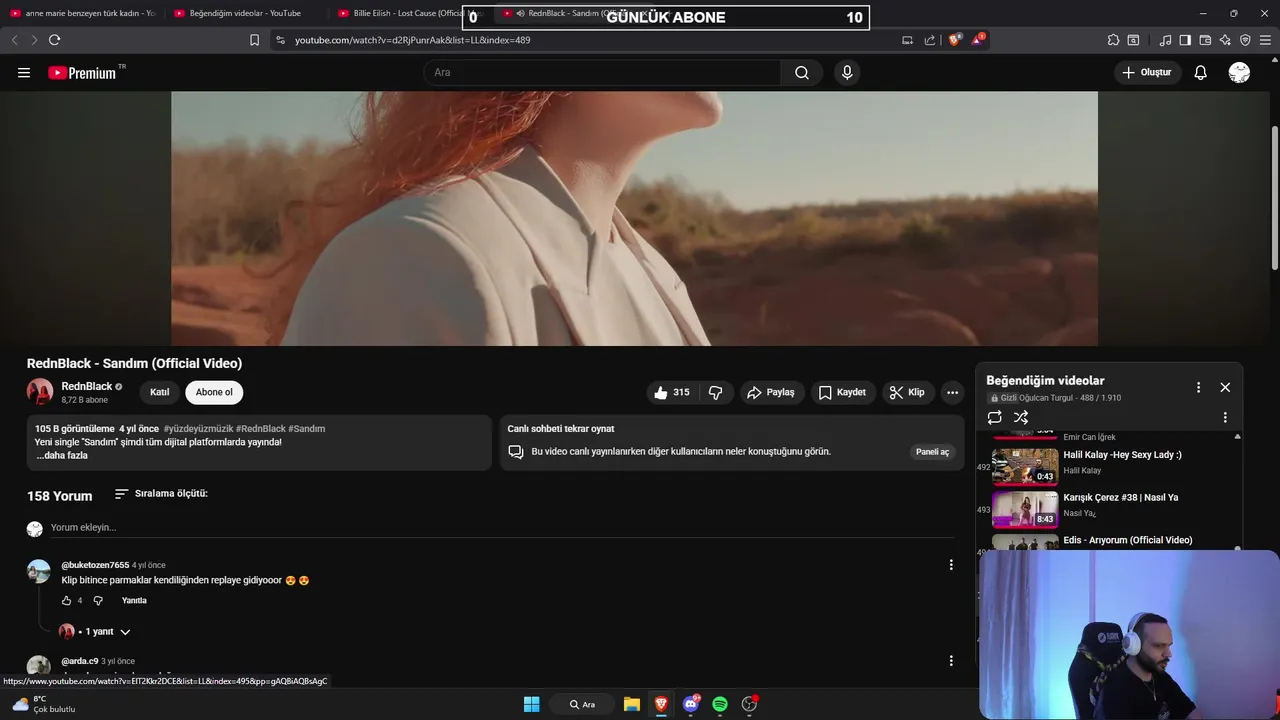This screenshot has height=720, width=1280.
Task: Reload the page in Brave
Action: pos(54,40)
